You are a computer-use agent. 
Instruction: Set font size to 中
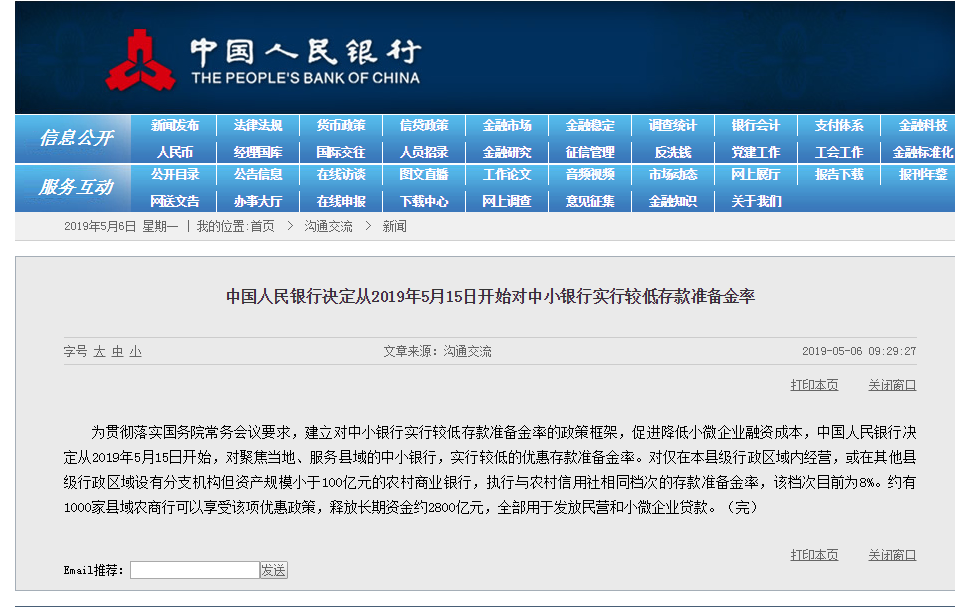[118, 351]
